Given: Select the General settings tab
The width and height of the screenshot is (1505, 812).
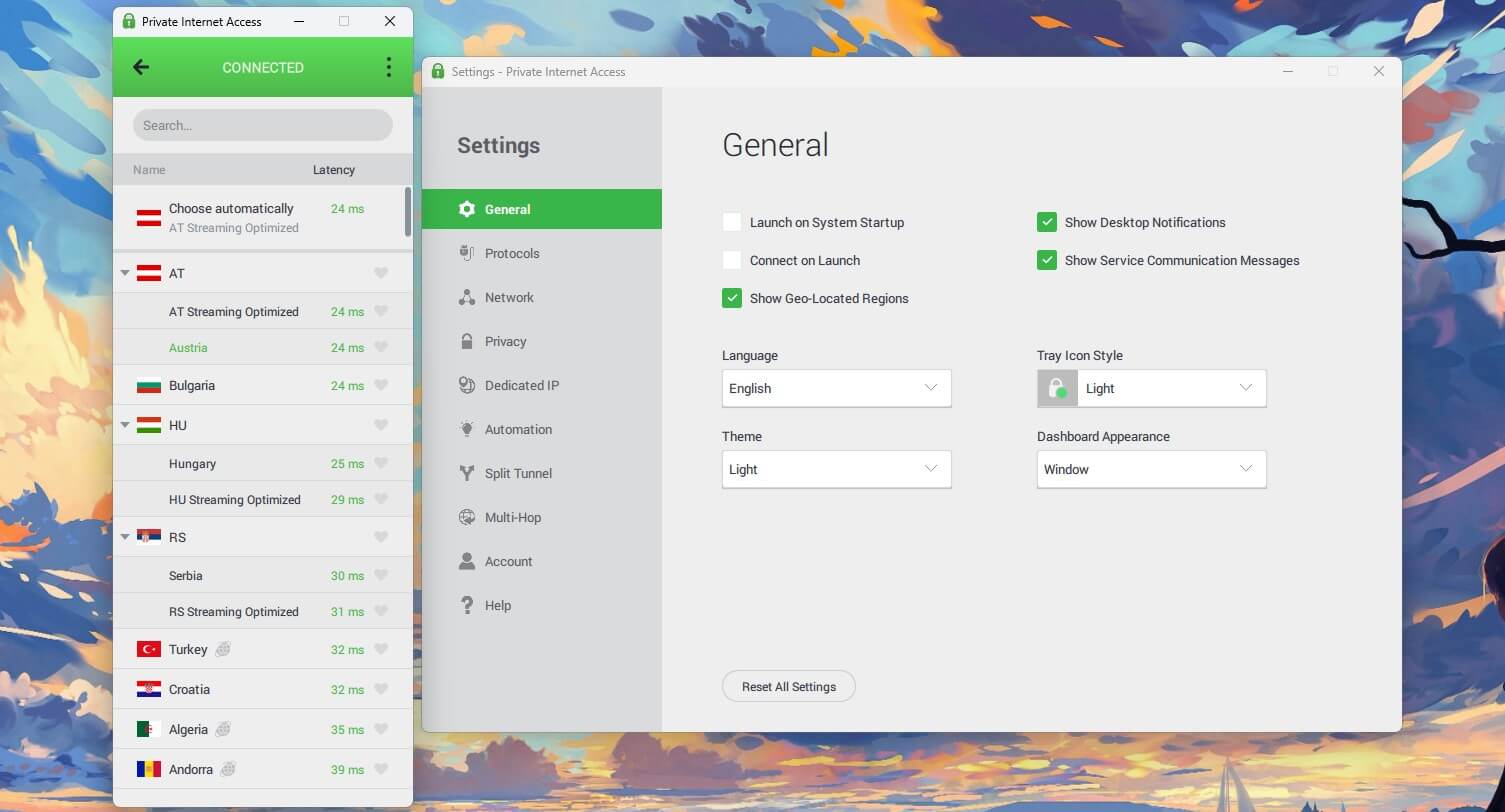Looking at the screenshot, I should (x=542, y=209).
